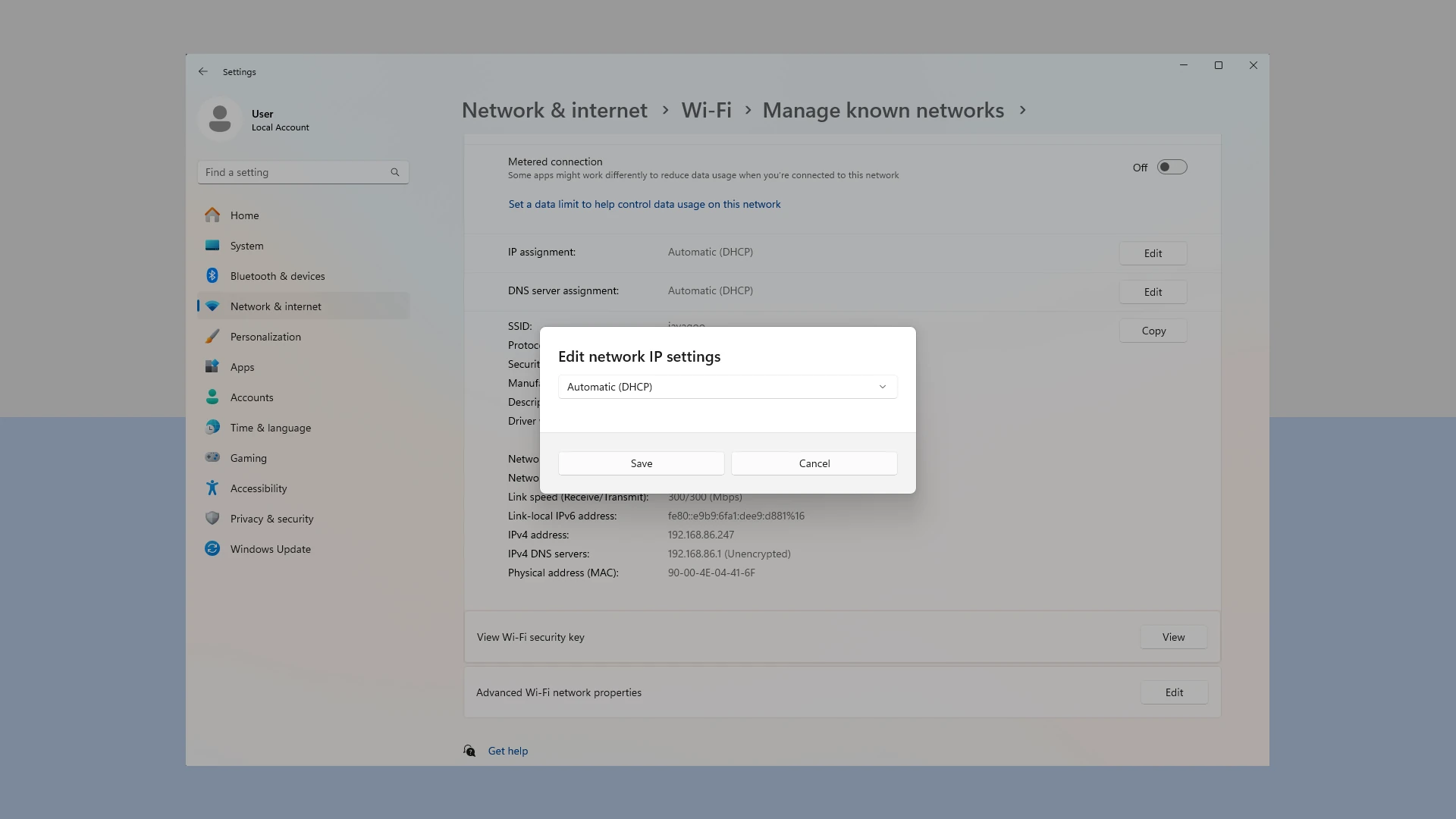Open the Find a setting search field
This screenshot has height=819, width=1456.
point(302,172)
